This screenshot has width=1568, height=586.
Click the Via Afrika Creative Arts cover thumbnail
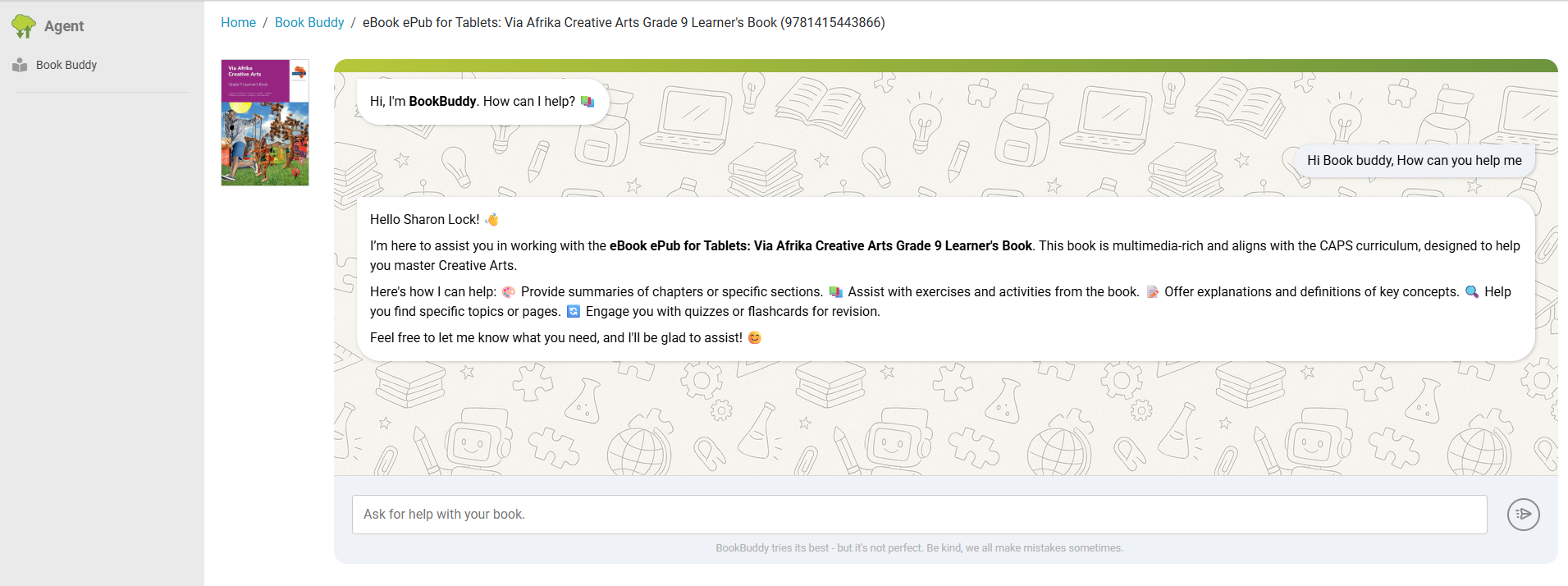click(264, 122)
